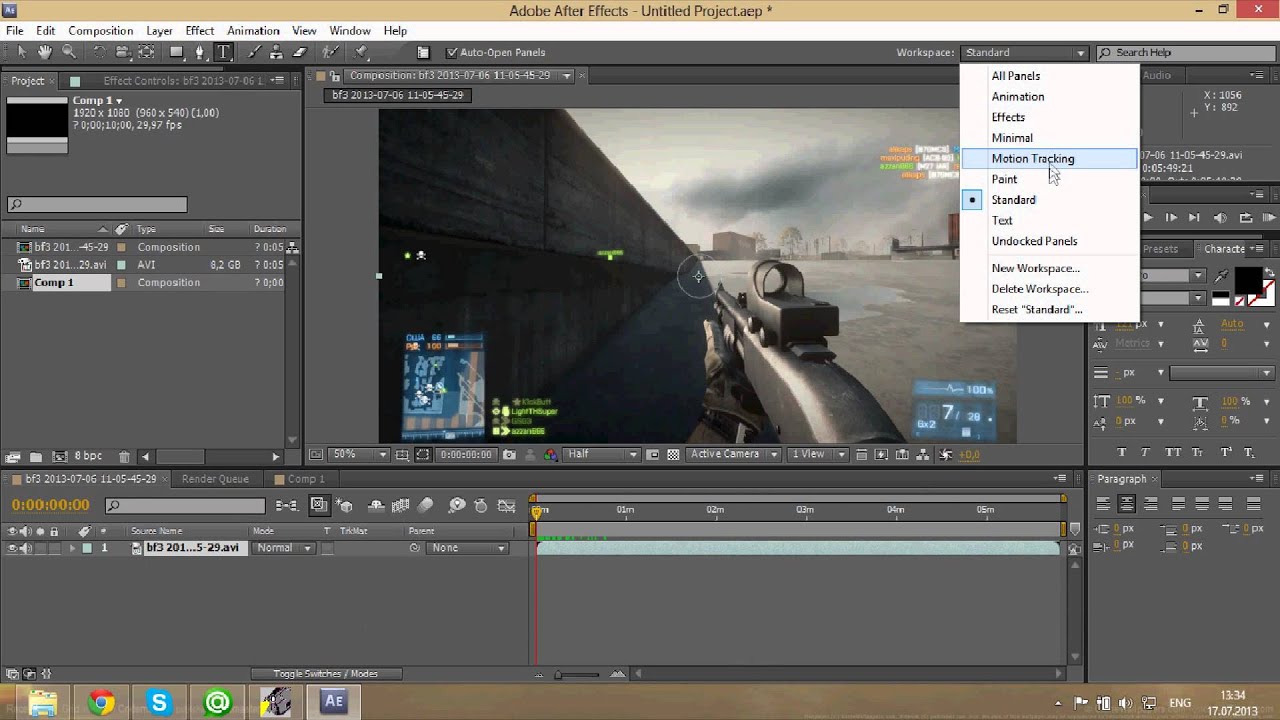The image size is (1280, 720).
Task: Select the Zoom magnifier tool
Action: (x=69, y=52)
